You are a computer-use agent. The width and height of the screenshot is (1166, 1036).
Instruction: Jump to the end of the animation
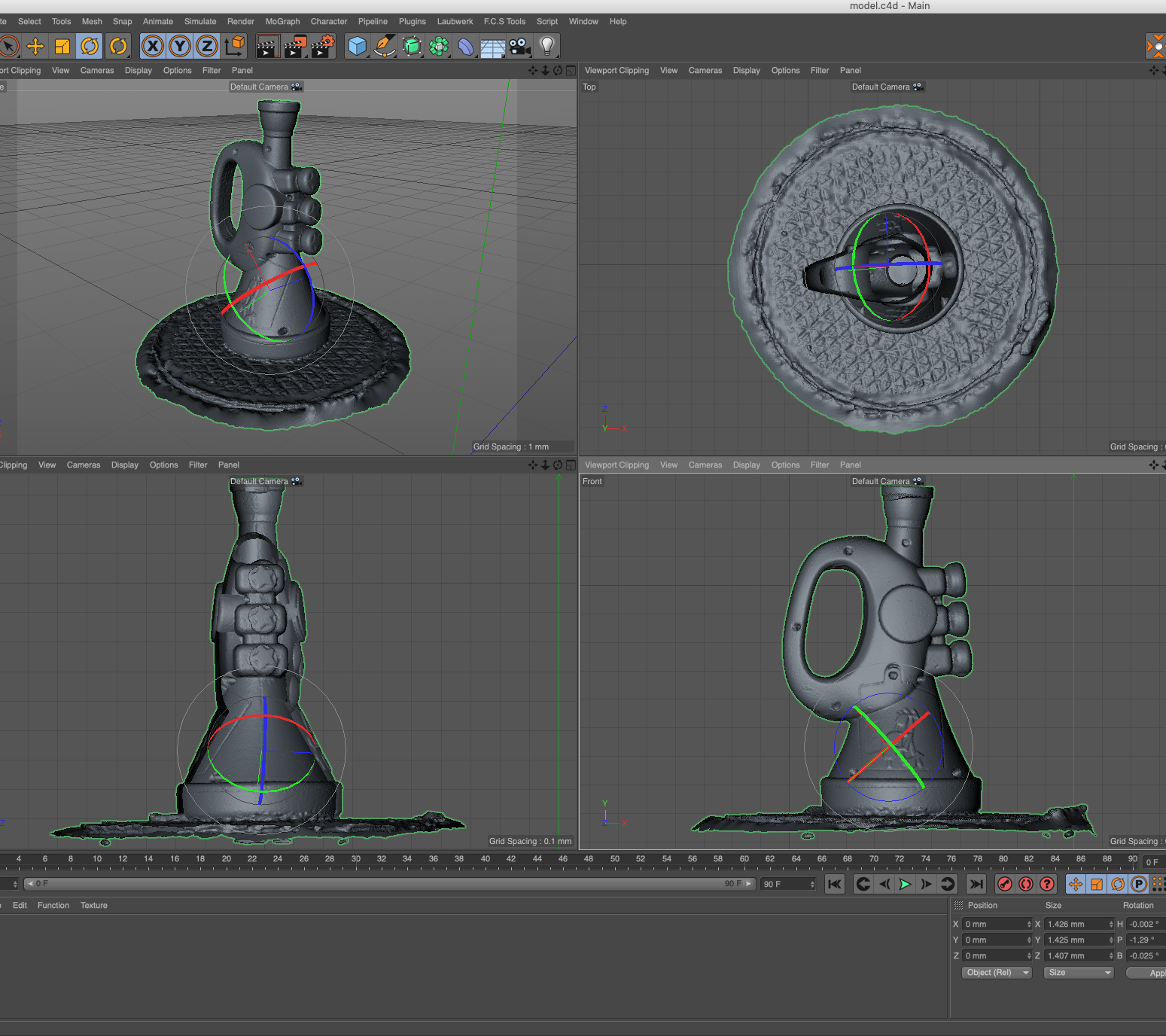pyautogui.click(x=976, y=884)
